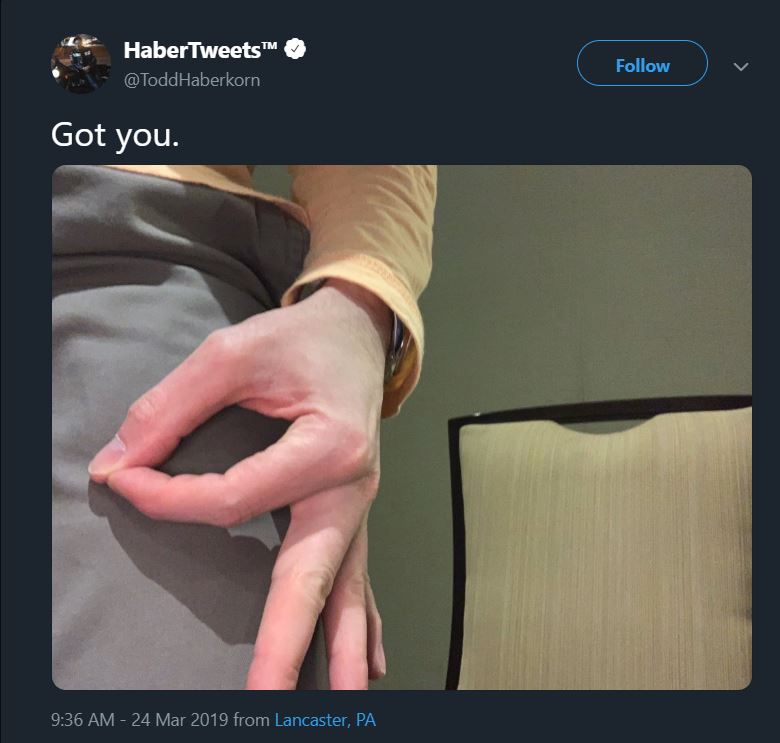Click the blue verified badge checkmark
This screenshot has width=780, height=743.
tap(295, 49)
